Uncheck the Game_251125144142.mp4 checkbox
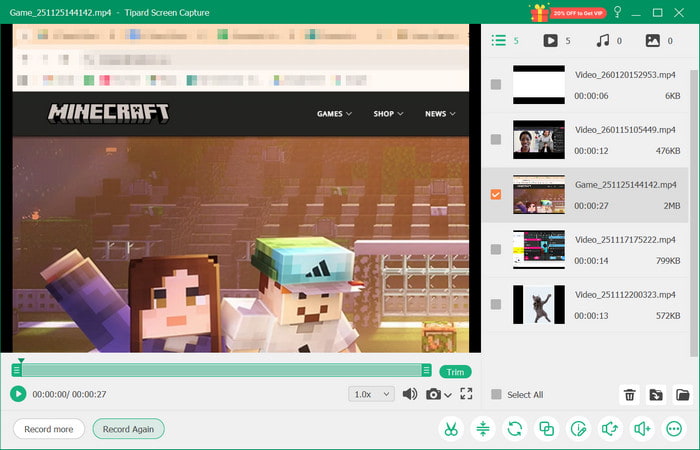Viewport: 700px width, 450px height. (x=496, y=194)
